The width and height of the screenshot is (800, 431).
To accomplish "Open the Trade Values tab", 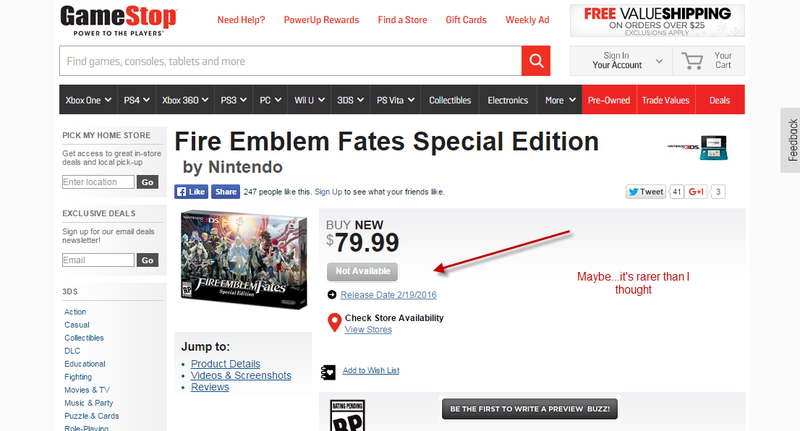I will pos(665,100).
